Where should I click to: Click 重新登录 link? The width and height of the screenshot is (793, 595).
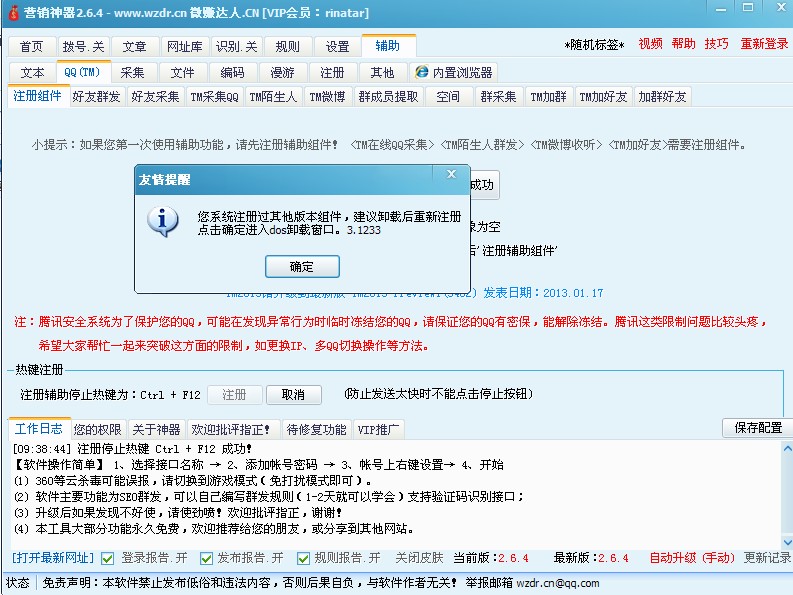764,44
